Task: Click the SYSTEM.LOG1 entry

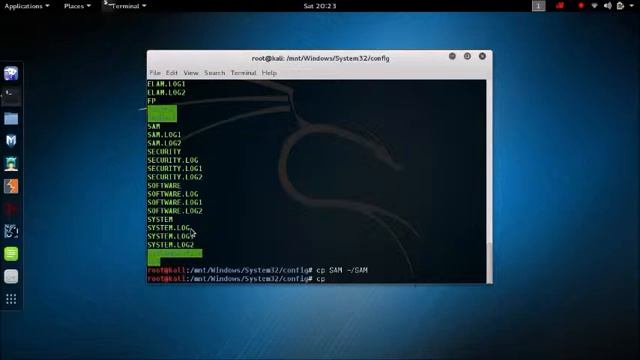Action: click(x=171, y=236)
